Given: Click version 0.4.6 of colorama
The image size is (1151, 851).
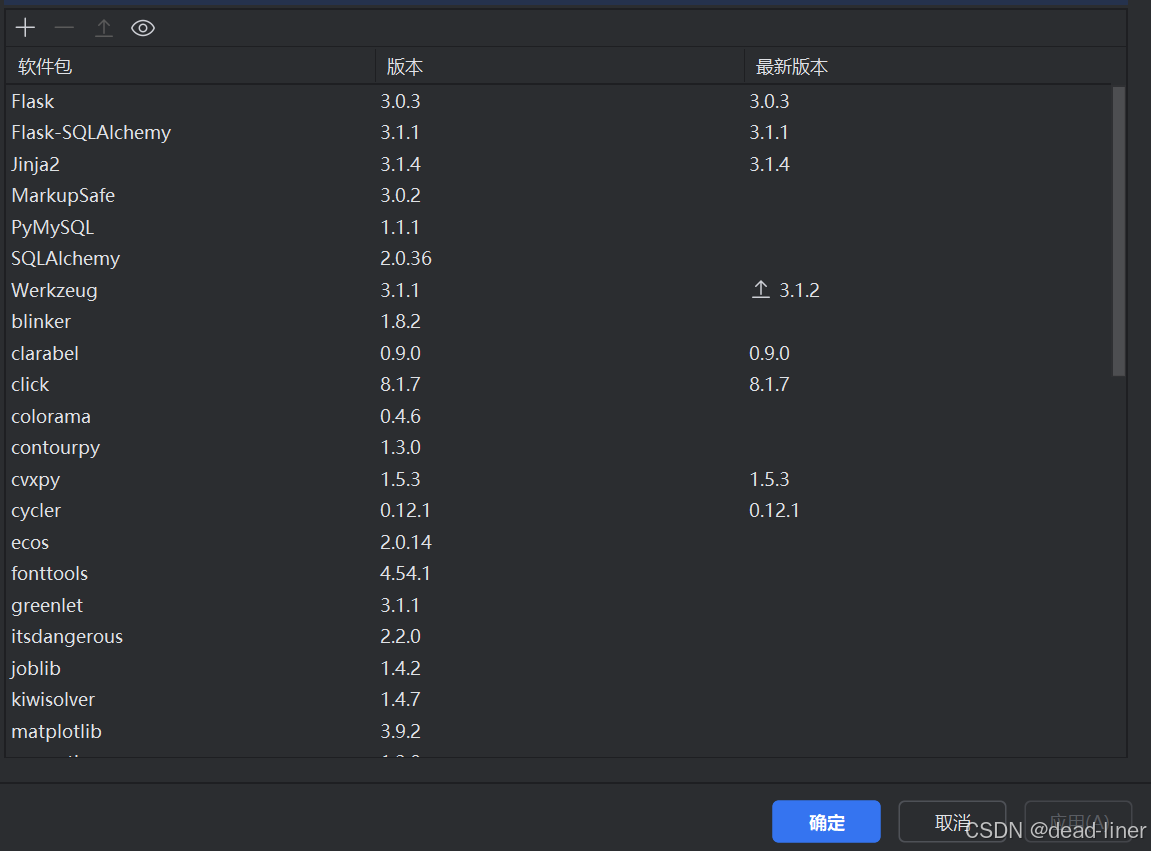Looking at the screenshot, I should pyautogui.click(x=400, y=416).
